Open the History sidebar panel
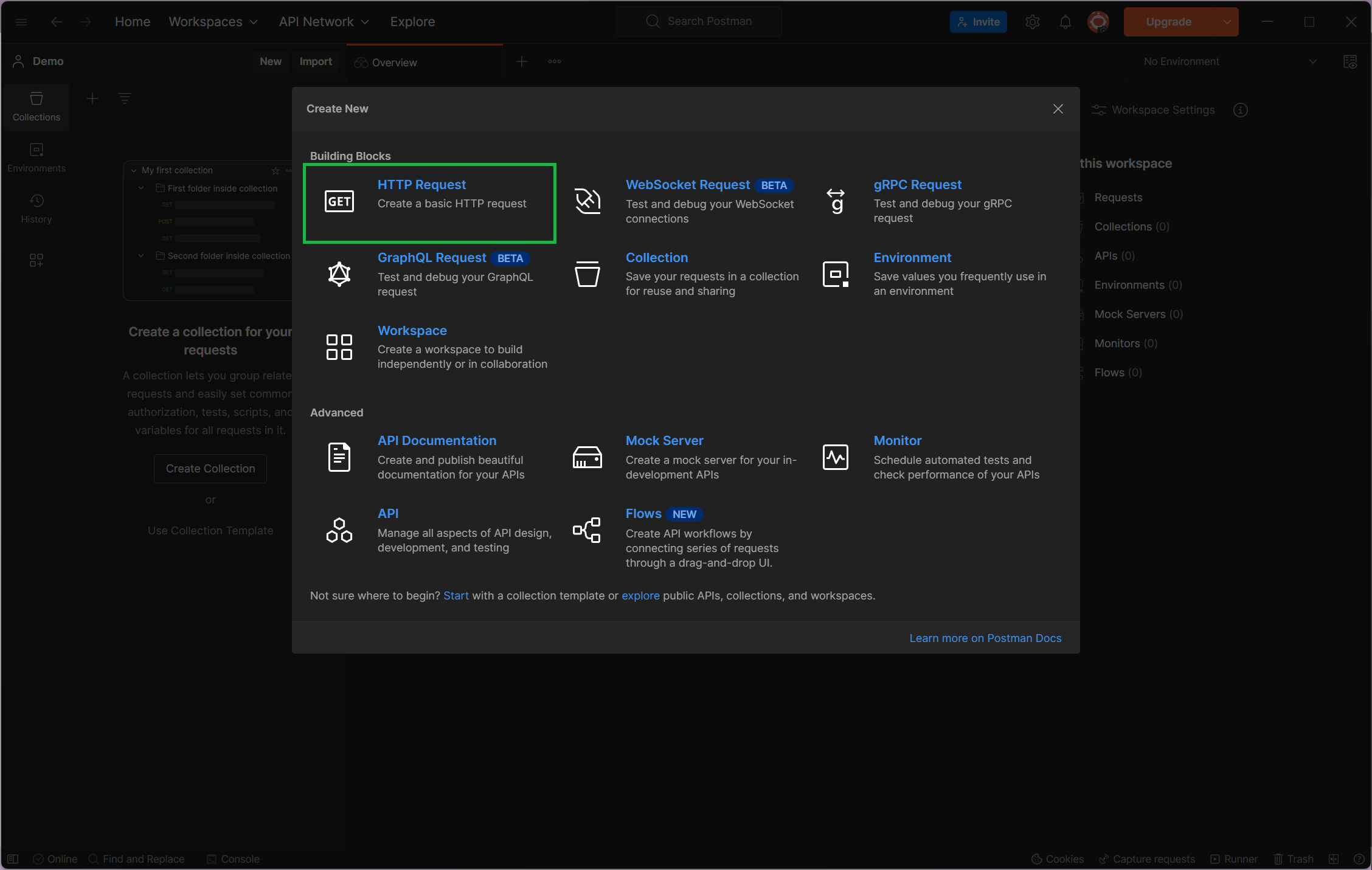Viewport: 1372px width, 870px height. (x=36, y=209)
